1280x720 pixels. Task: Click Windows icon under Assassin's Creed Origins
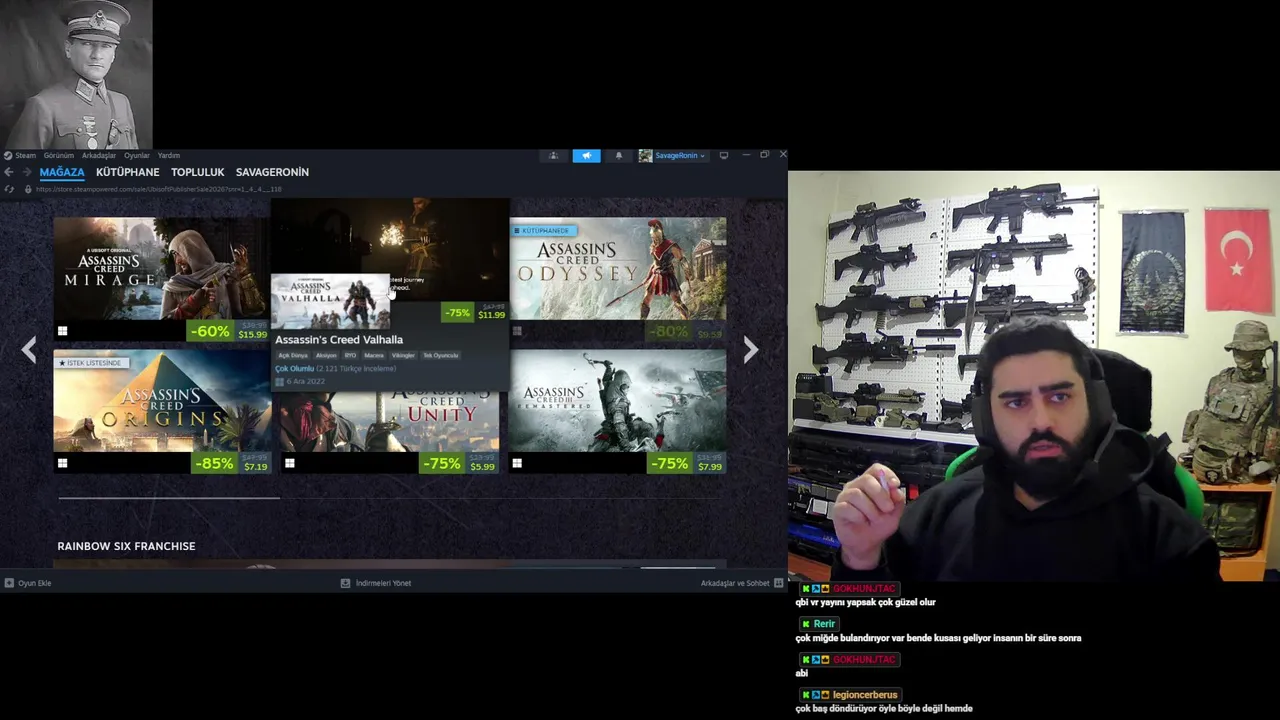pyautogui.click(x=62, y=463)
